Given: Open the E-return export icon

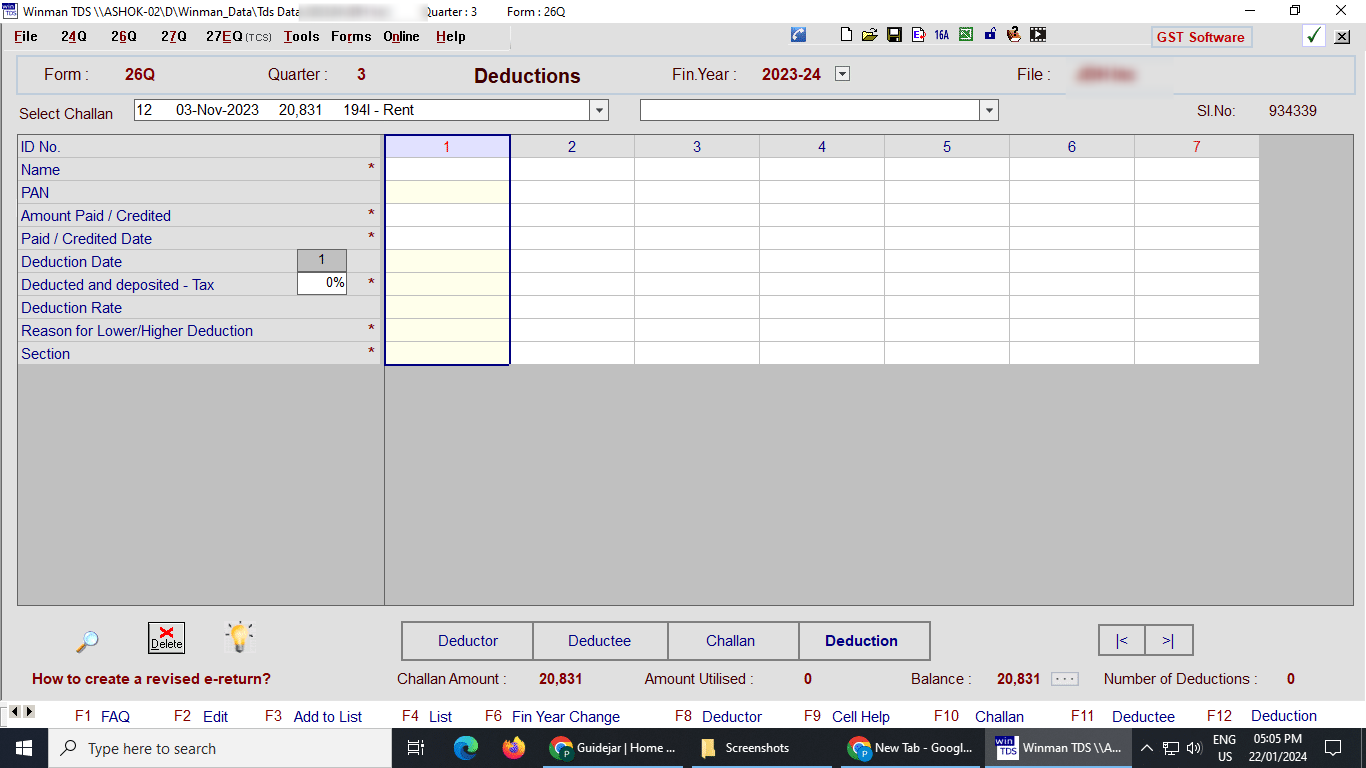Looking at the screenshot, I should point(918,34).
